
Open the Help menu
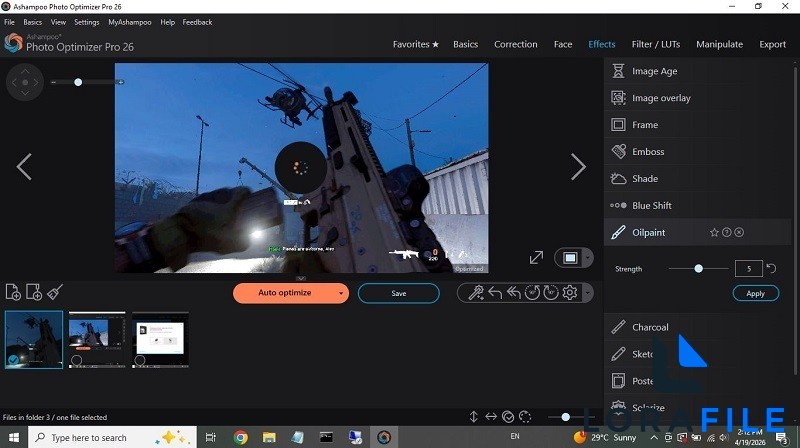click(167, 22)
